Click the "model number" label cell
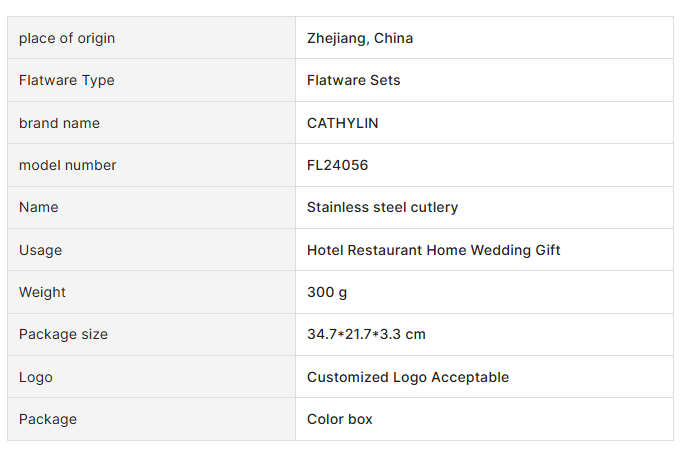 (68, 165)
